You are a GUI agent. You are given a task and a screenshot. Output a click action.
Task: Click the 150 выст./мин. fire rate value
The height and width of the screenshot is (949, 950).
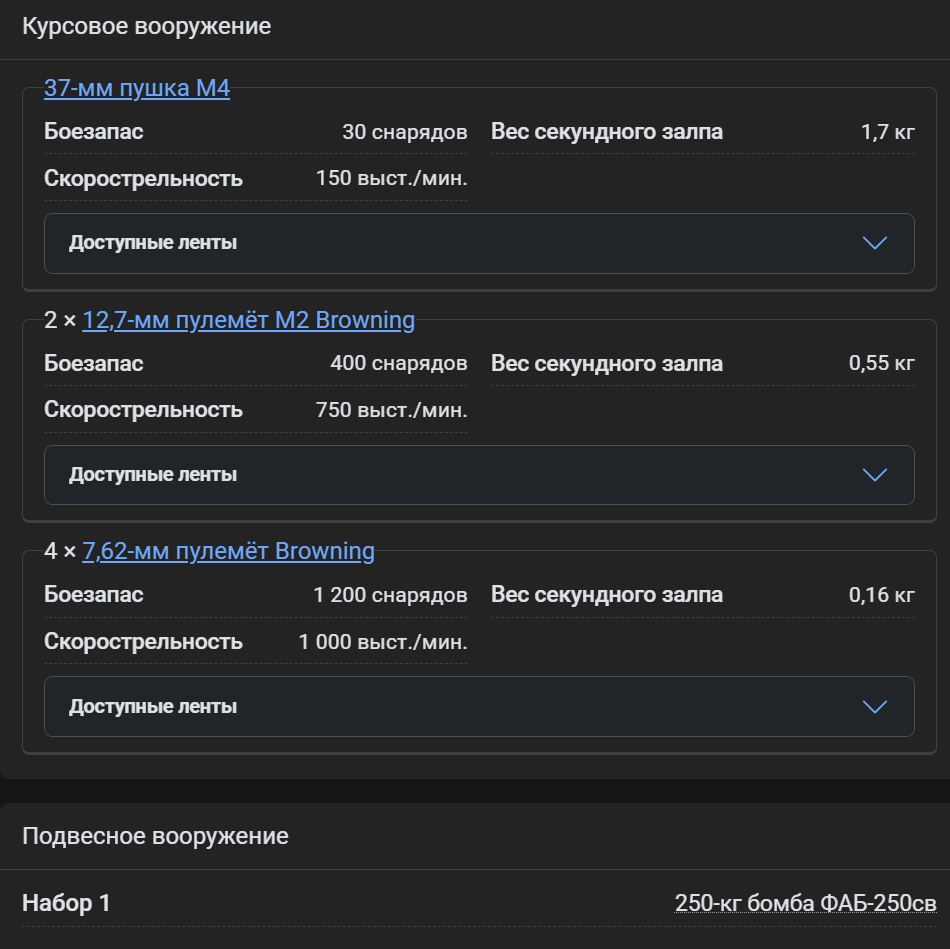click(391, 179)
